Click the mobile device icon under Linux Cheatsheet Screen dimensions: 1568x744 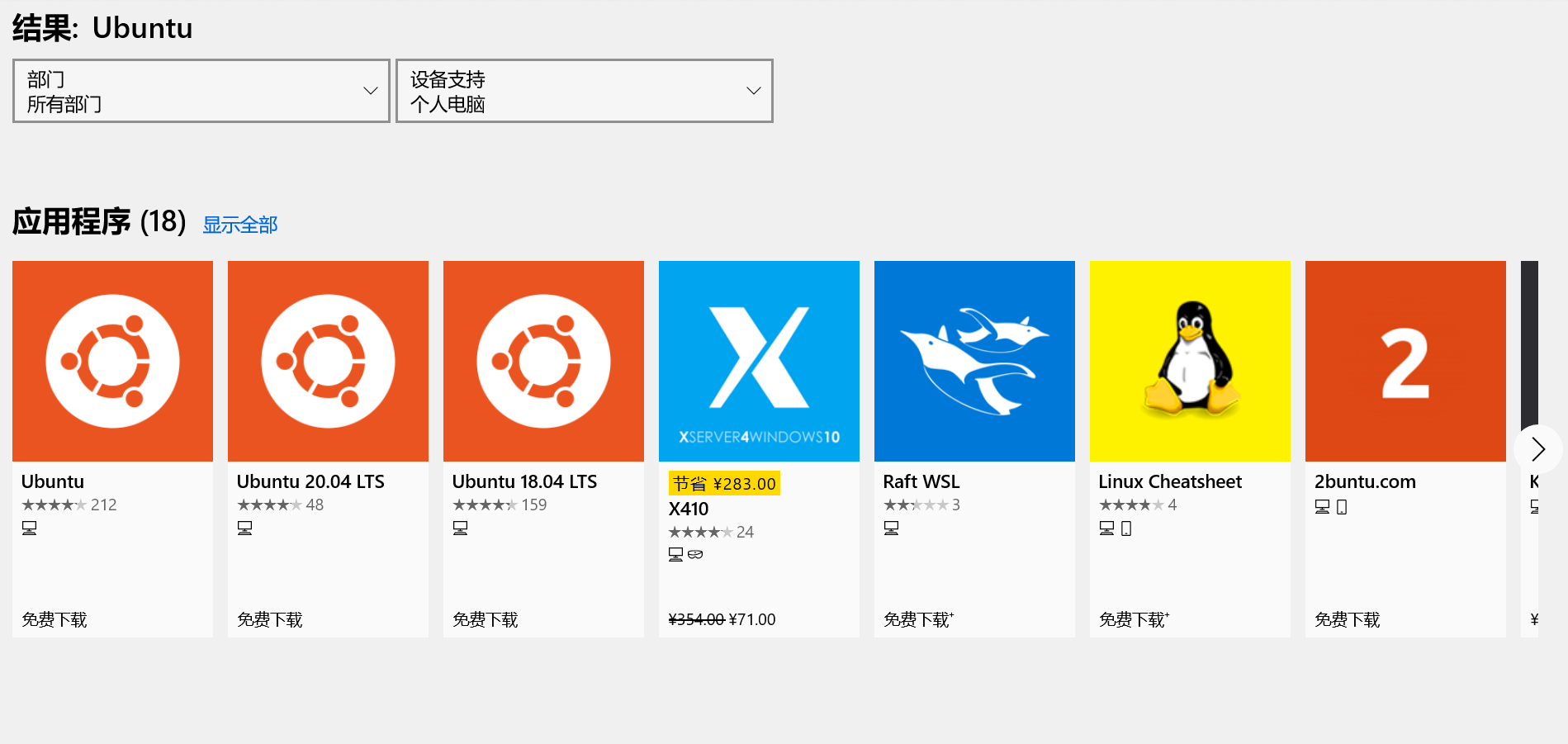click(1126, 528)
